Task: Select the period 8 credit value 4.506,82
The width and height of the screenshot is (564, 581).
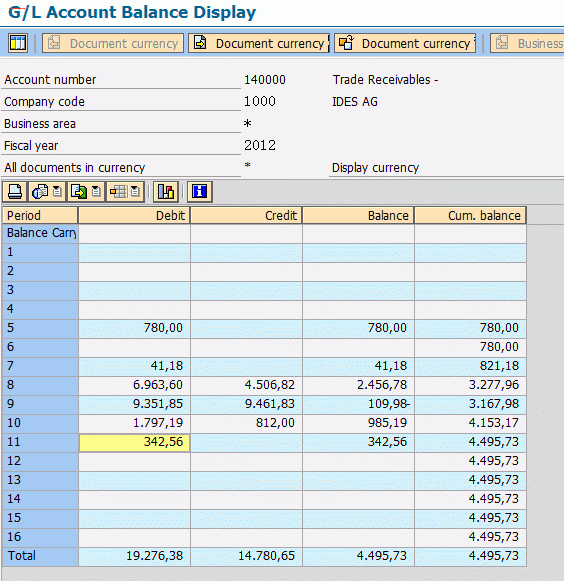Action: pos(246,385)
